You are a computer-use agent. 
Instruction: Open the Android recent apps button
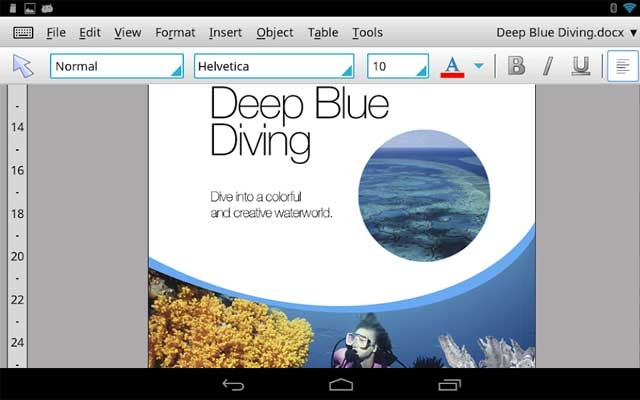click(x=449, y=384)
